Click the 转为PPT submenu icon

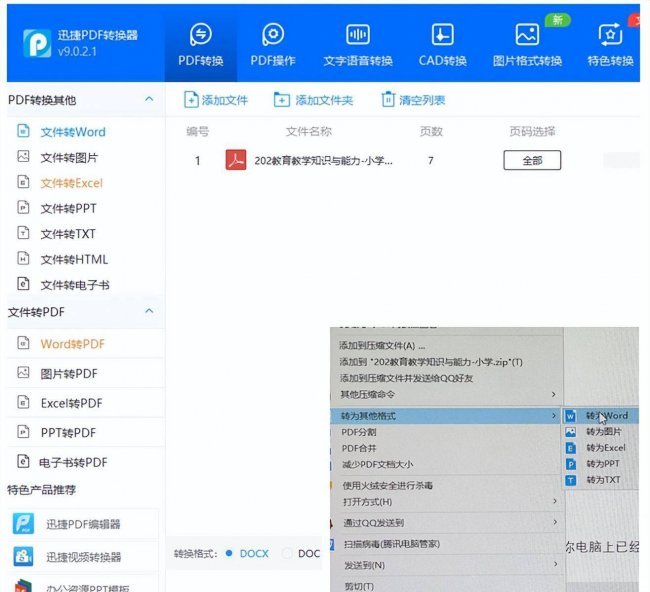571,464
